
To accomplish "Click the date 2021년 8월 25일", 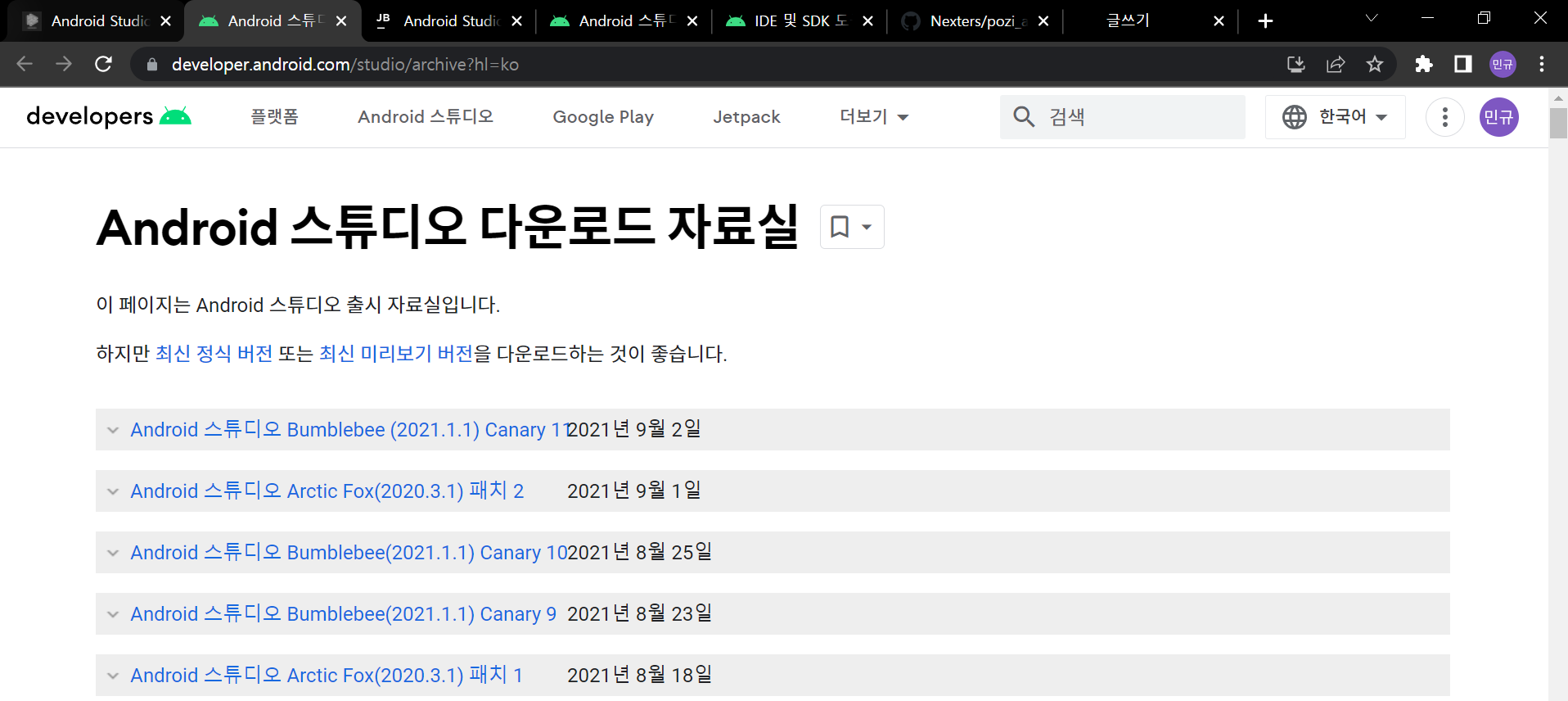I will point(640,552).
